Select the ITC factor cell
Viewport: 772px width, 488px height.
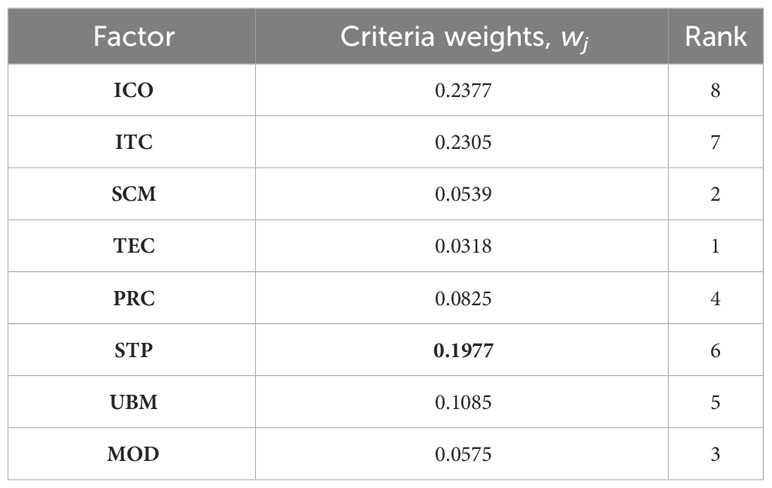coord(133,142)
